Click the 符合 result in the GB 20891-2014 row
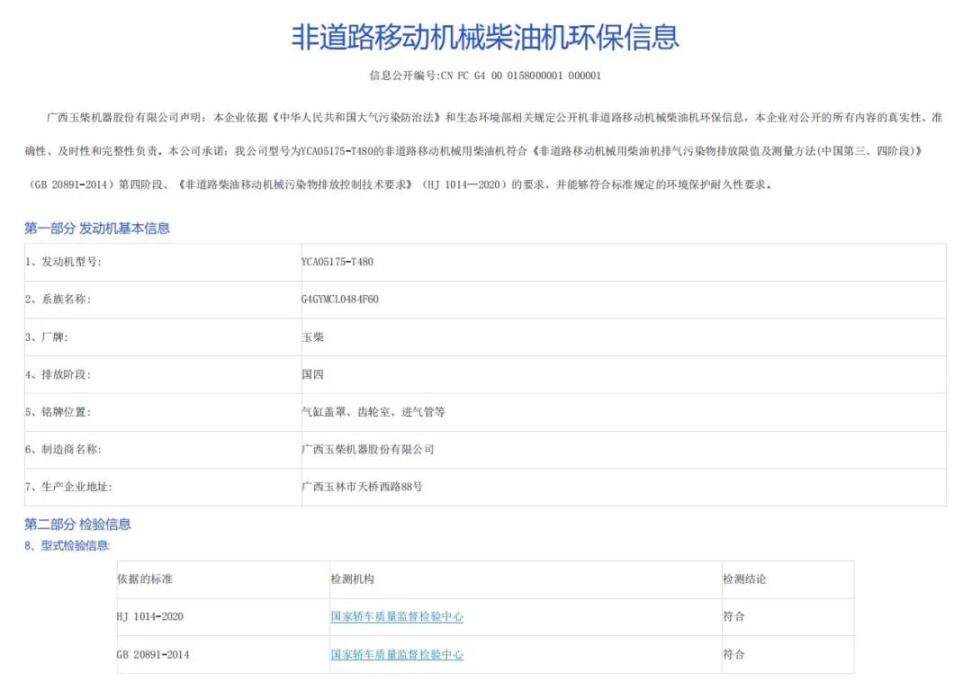Image resolution: width=972 pixels, height=682 pixels. tap(733, 655)
